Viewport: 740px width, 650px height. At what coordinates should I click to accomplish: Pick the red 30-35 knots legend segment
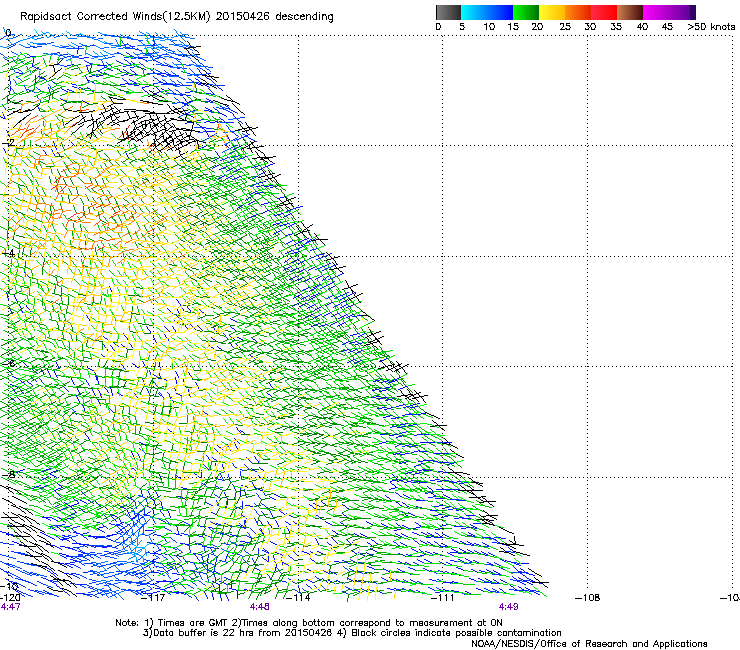coord(604,12)
